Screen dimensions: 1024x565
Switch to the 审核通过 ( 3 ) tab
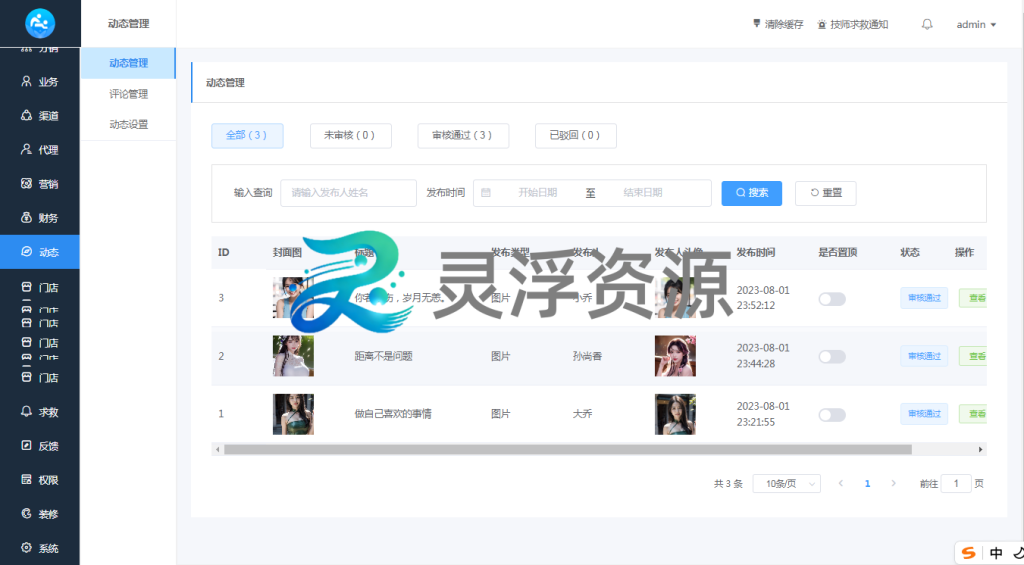462,135
